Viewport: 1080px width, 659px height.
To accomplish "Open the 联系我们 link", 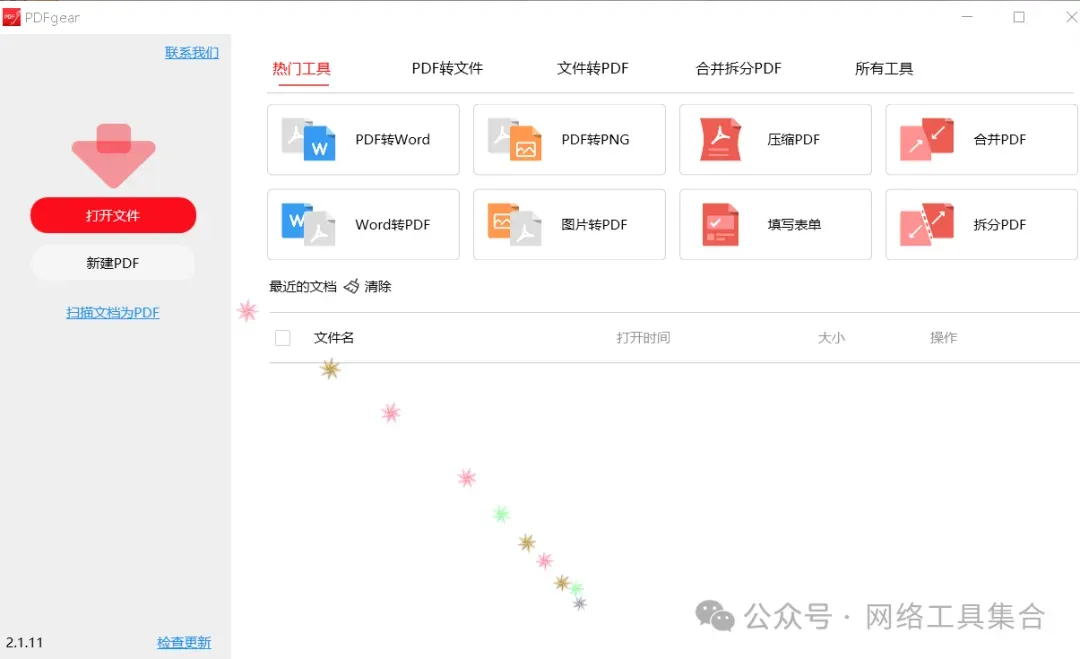I will coord(191,52).
